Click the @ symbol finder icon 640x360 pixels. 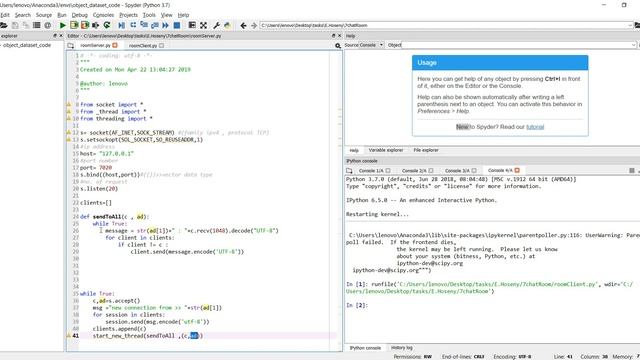click(48, 25)
